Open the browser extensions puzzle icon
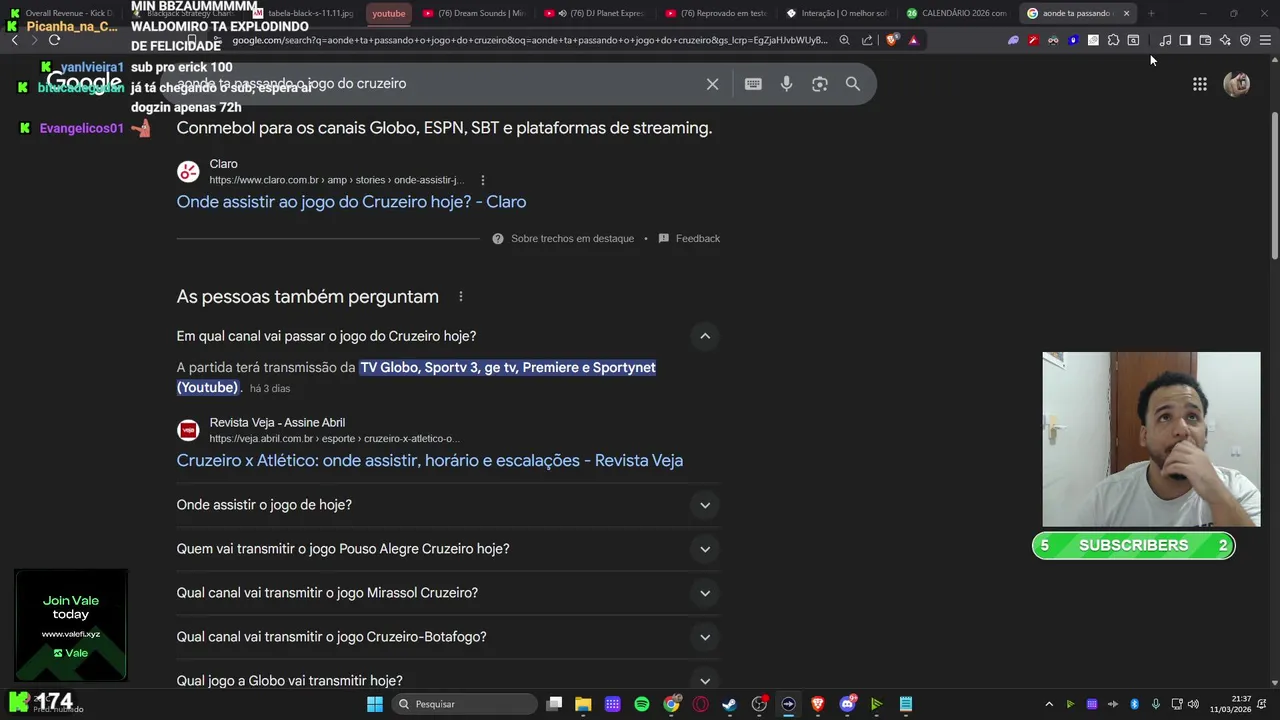Viewport: 1280px width, 720px height. point(1113,40)
